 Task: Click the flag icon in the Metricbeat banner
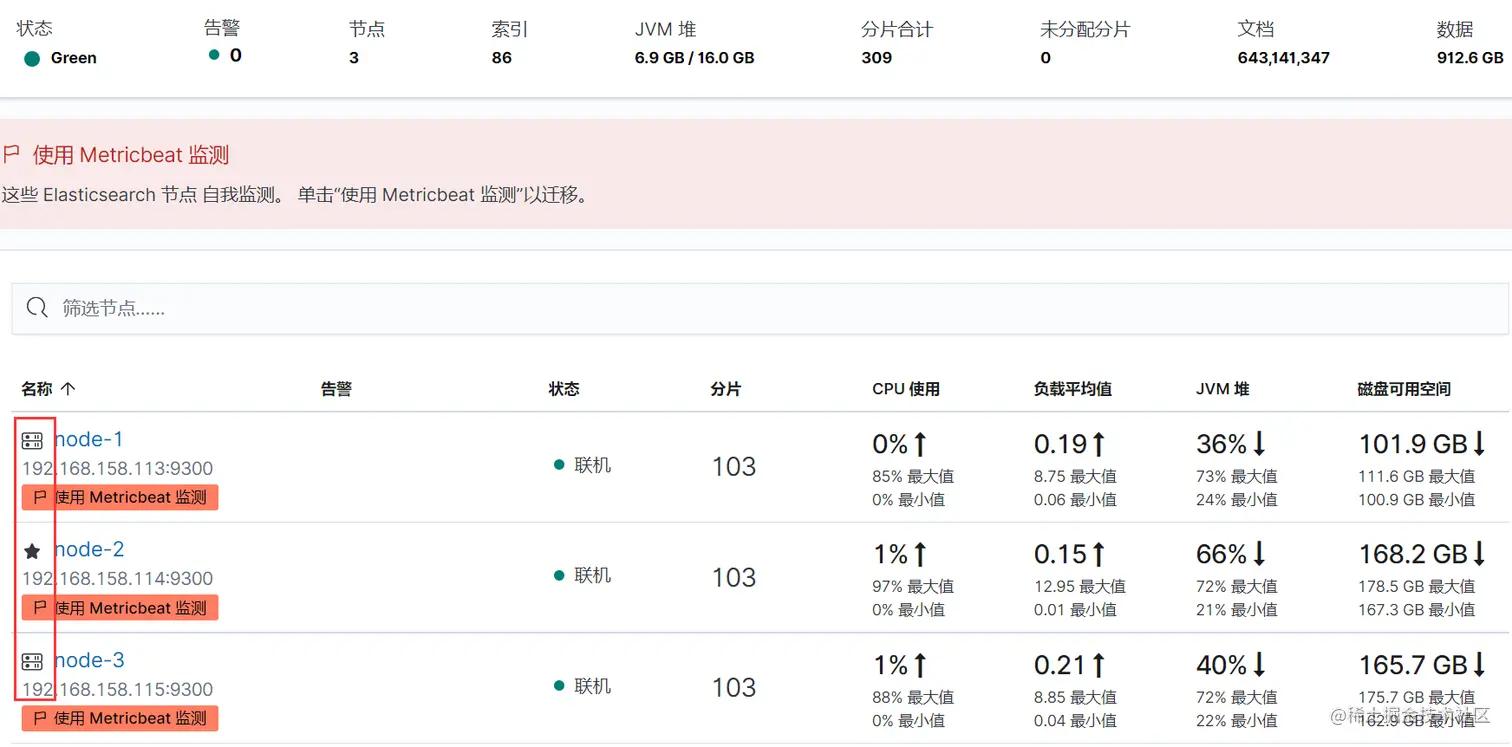[x=13, y=155]
